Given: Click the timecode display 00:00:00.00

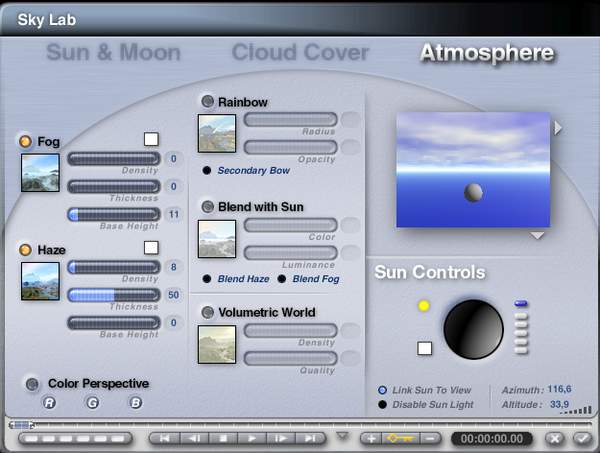Looking at the screenshot, I should click(492, 438).
